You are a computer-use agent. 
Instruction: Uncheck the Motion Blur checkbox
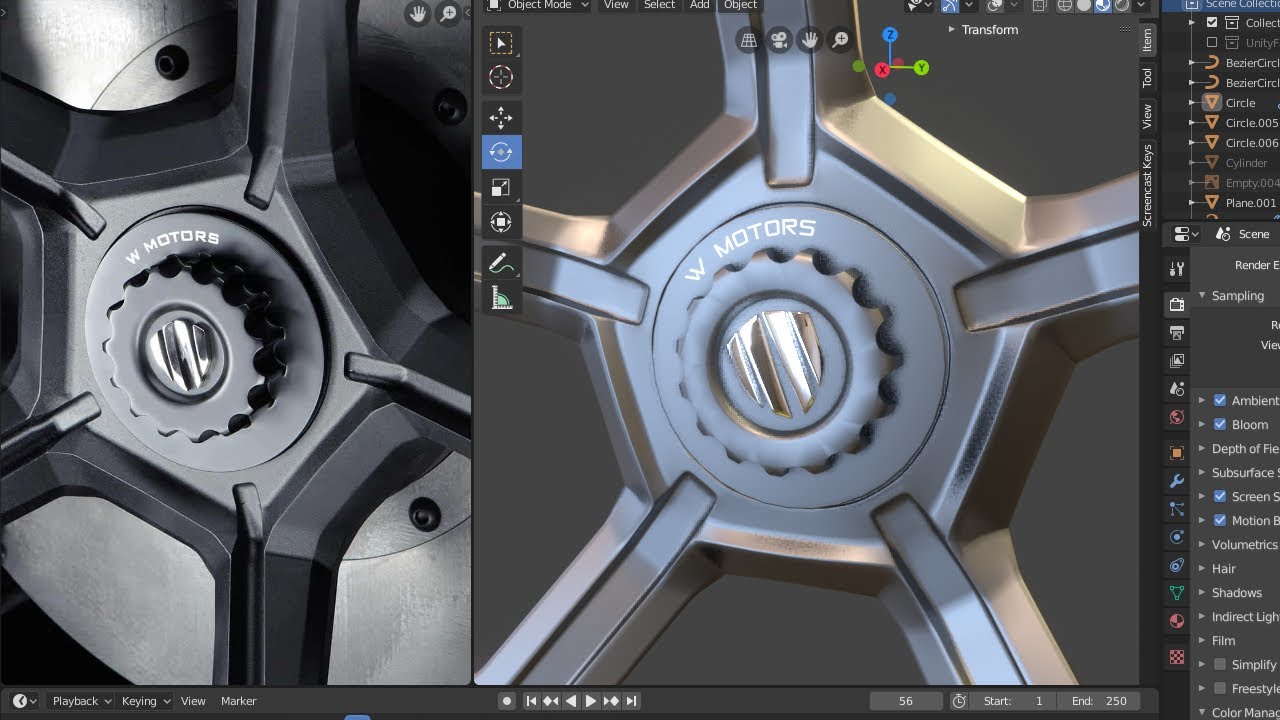pyautogui.click(x=1220, y=520)
